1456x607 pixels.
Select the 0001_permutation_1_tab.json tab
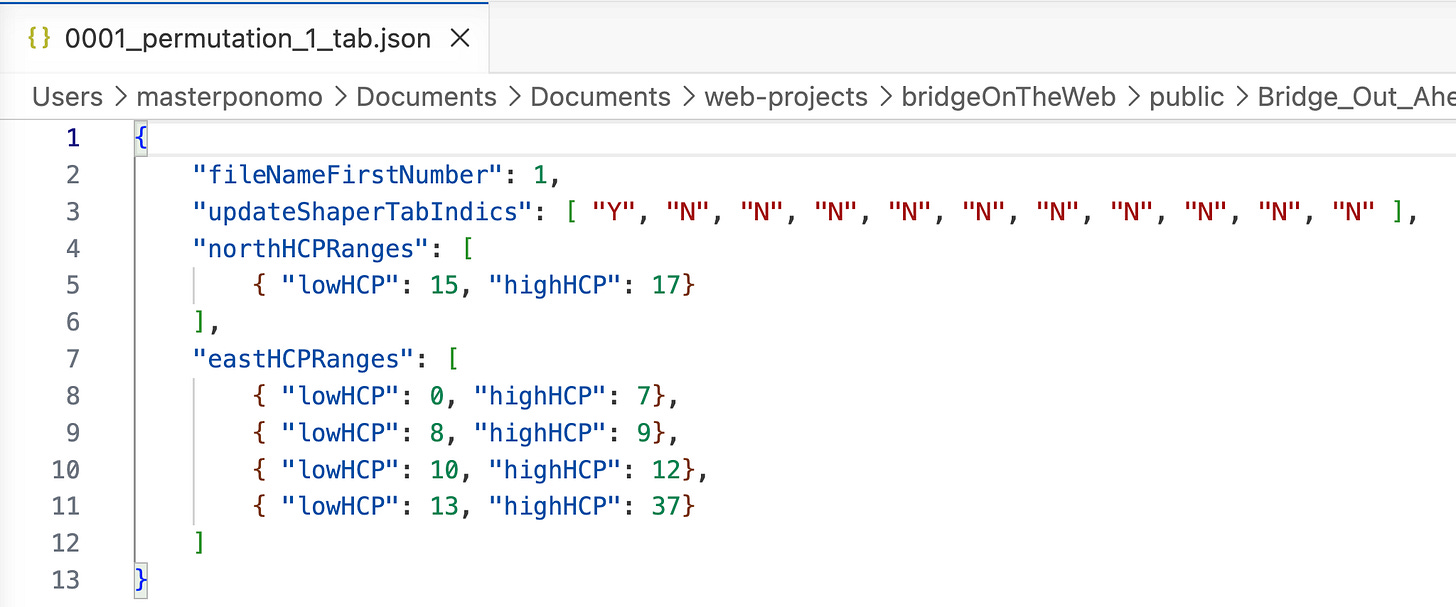(245, 38)
